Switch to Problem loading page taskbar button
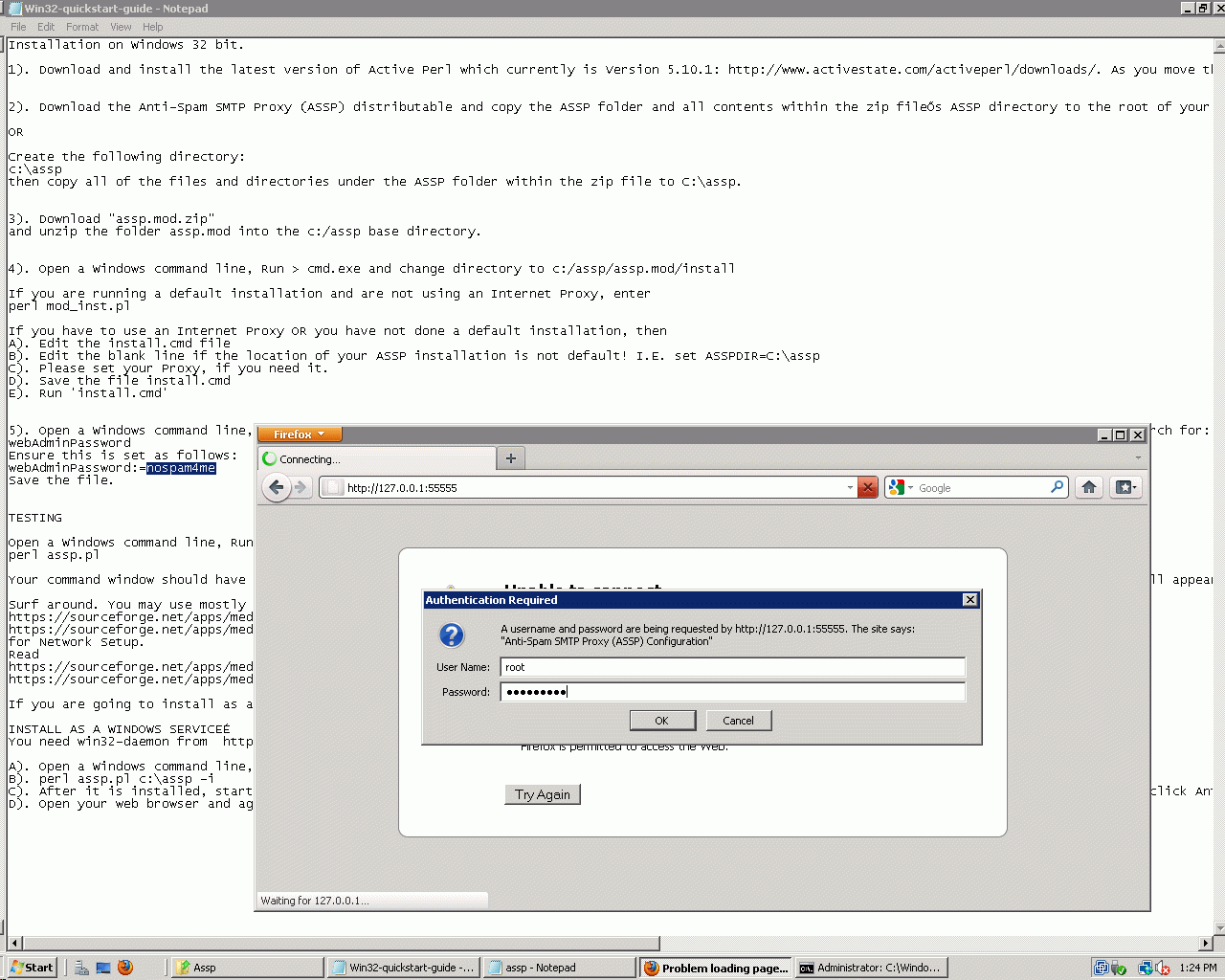Image resolution: width=1225 pixels, height=980 pixels. click(716, 968)
